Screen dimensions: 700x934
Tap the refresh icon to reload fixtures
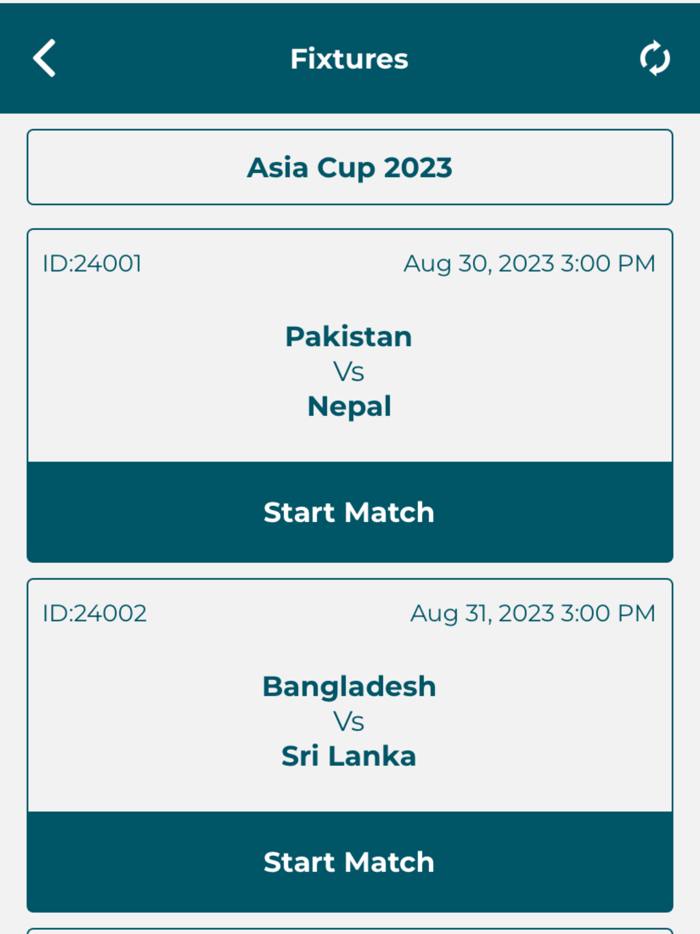655,58
